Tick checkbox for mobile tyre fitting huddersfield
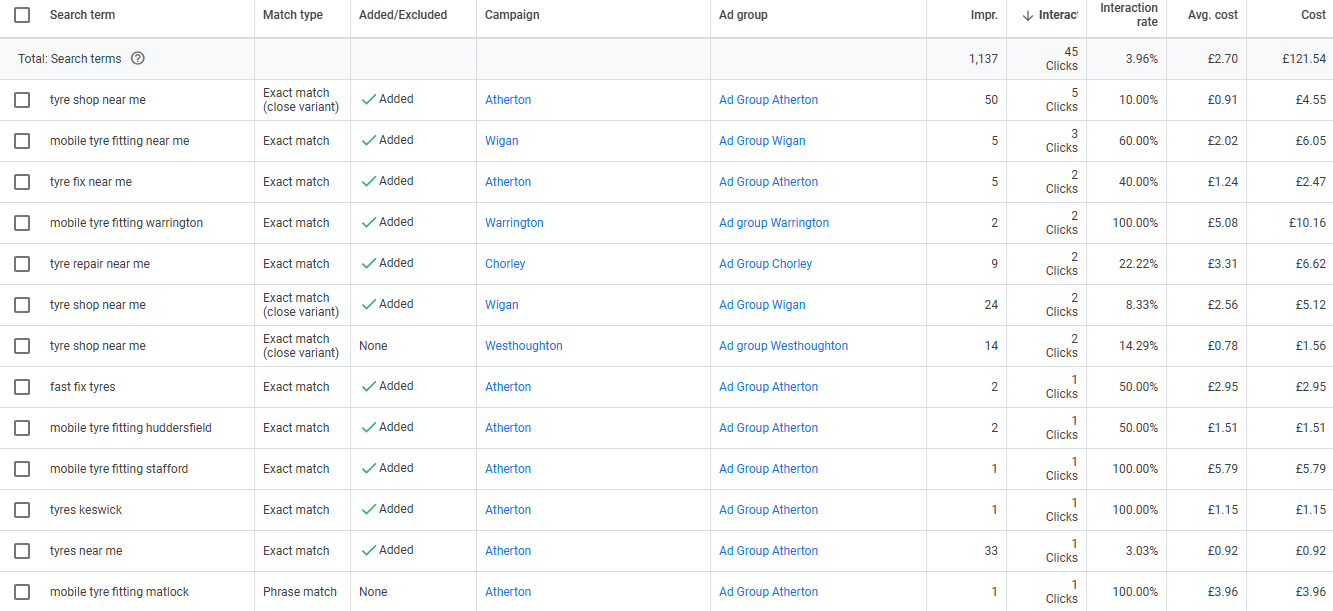1333x611 pixels. click(22, 428)
